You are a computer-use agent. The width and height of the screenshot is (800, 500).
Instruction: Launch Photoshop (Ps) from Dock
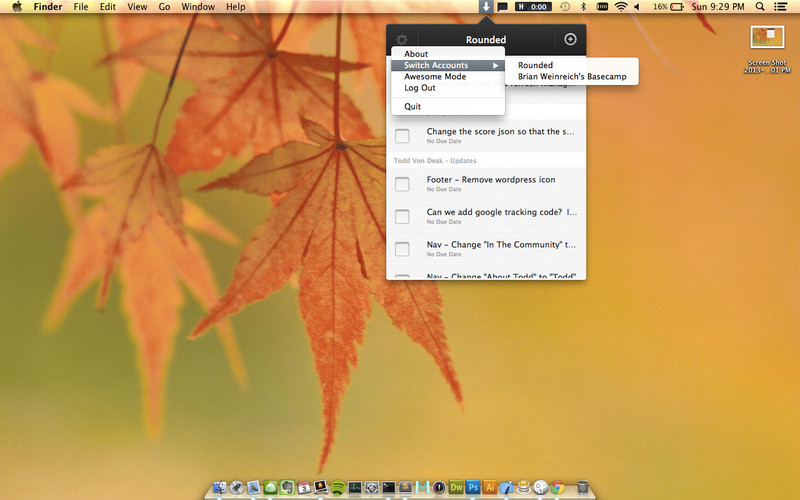473,487
